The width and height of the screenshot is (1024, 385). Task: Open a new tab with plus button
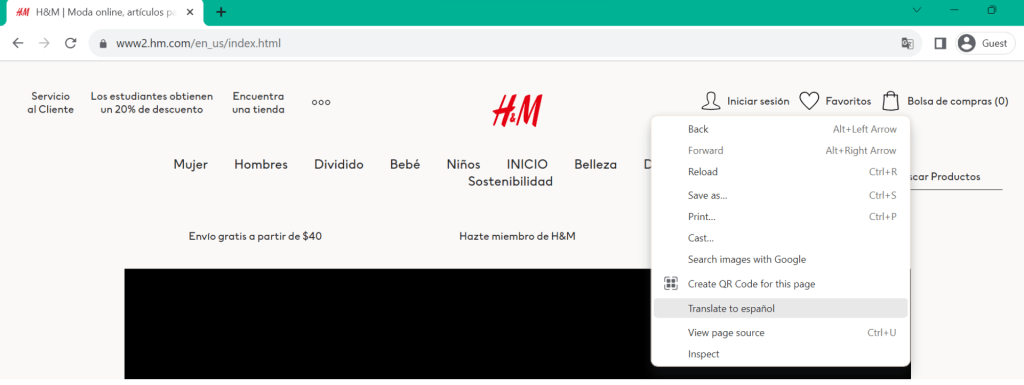(221, 12)
